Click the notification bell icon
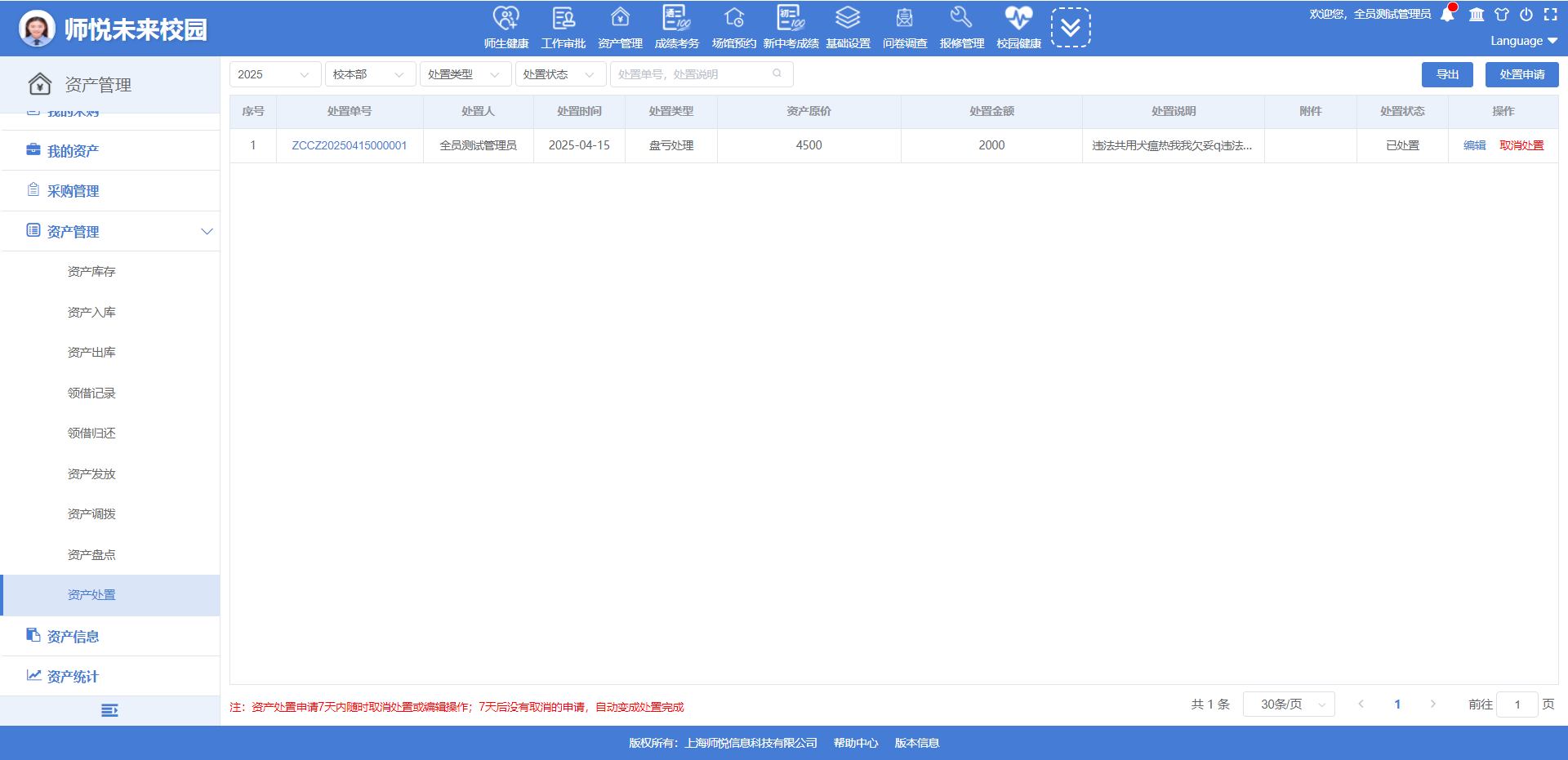Image resolution: width=1568 pixels, height=760 pixels. coord(1447,15)
